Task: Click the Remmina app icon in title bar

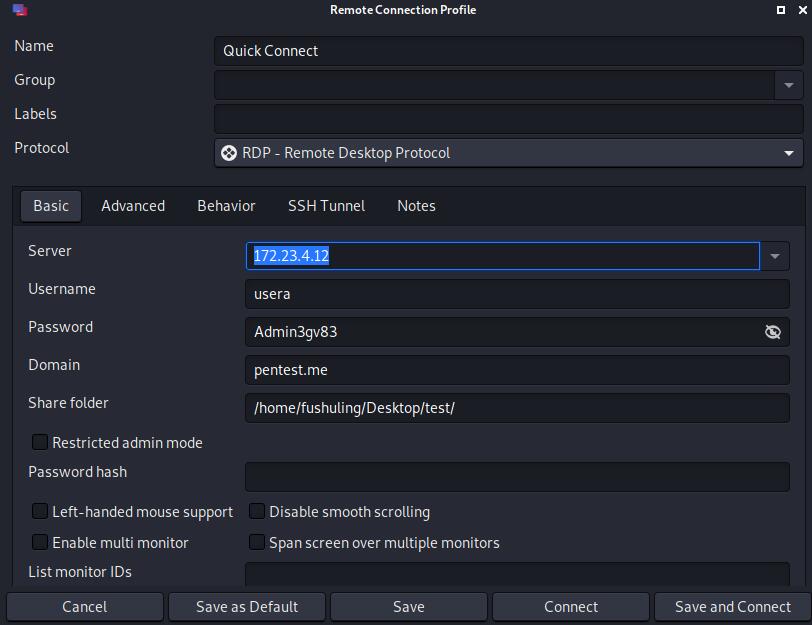Action: coord(20,10)
